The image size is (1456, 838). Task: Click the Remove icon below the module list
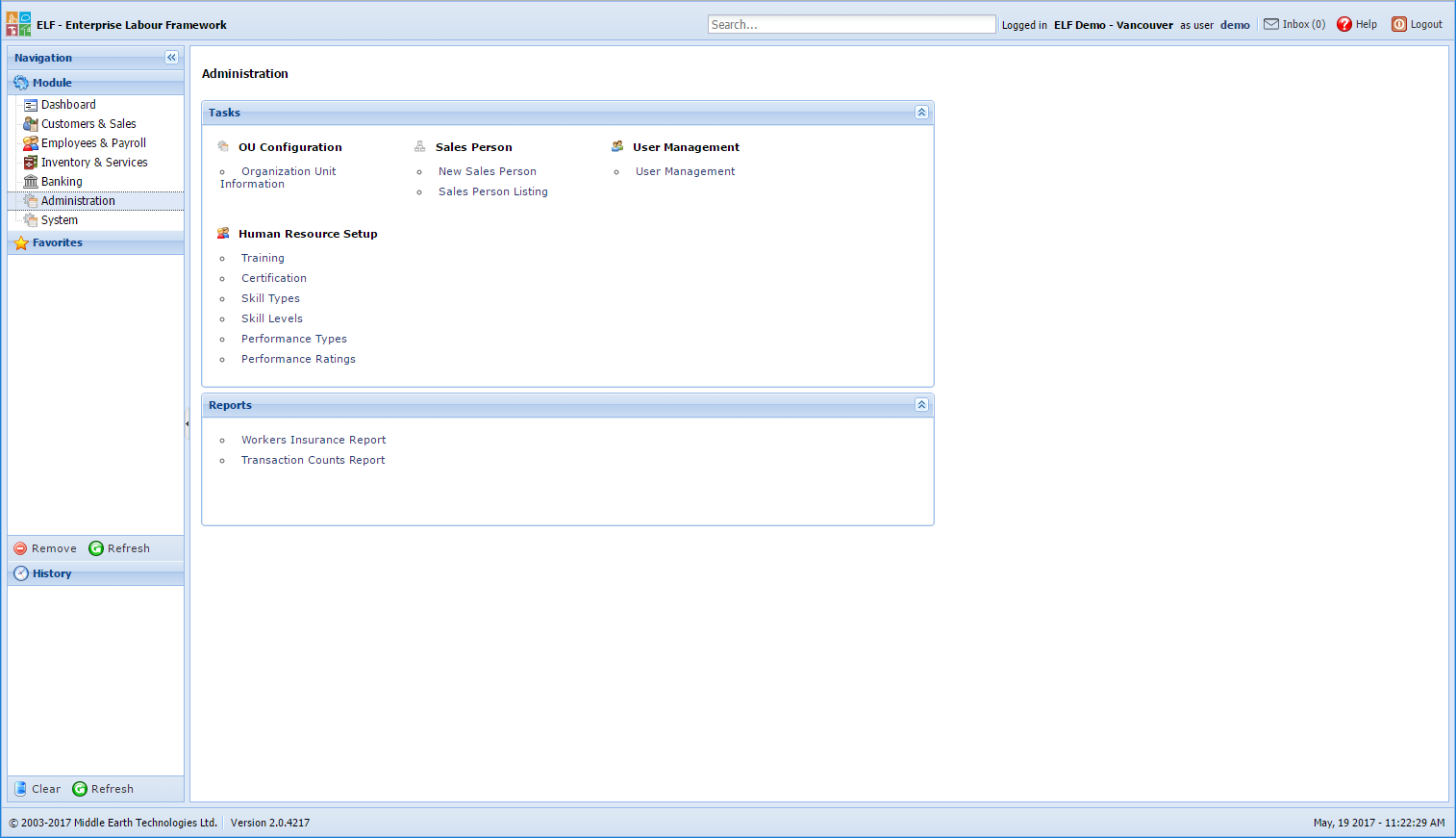click(20, 547)
